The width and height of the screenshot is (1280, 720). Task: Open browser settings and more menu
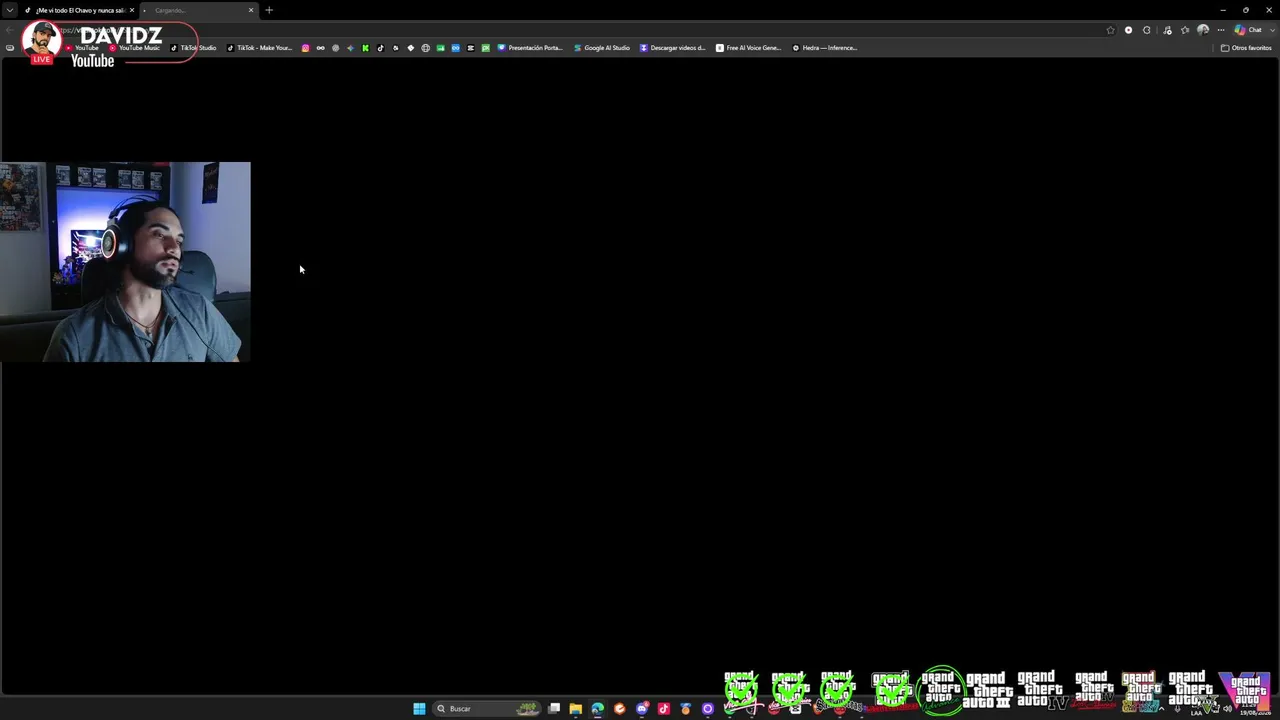(x=1221, y=30)
